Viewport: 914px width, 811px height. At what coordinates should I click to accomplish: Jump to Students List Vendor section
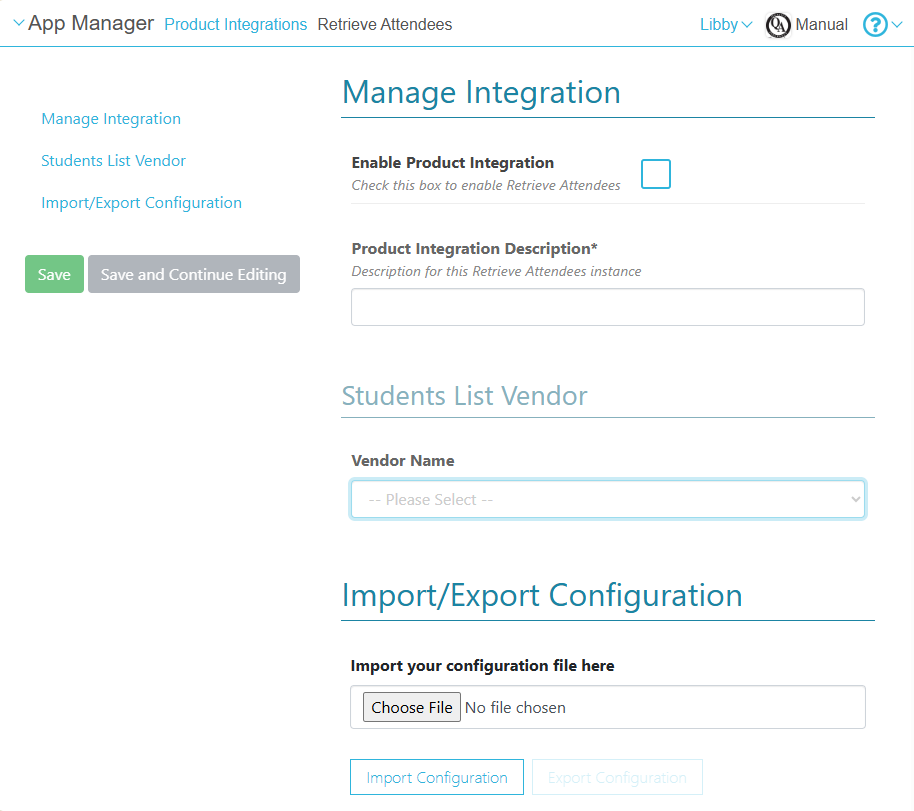click(x=113, y=161)
